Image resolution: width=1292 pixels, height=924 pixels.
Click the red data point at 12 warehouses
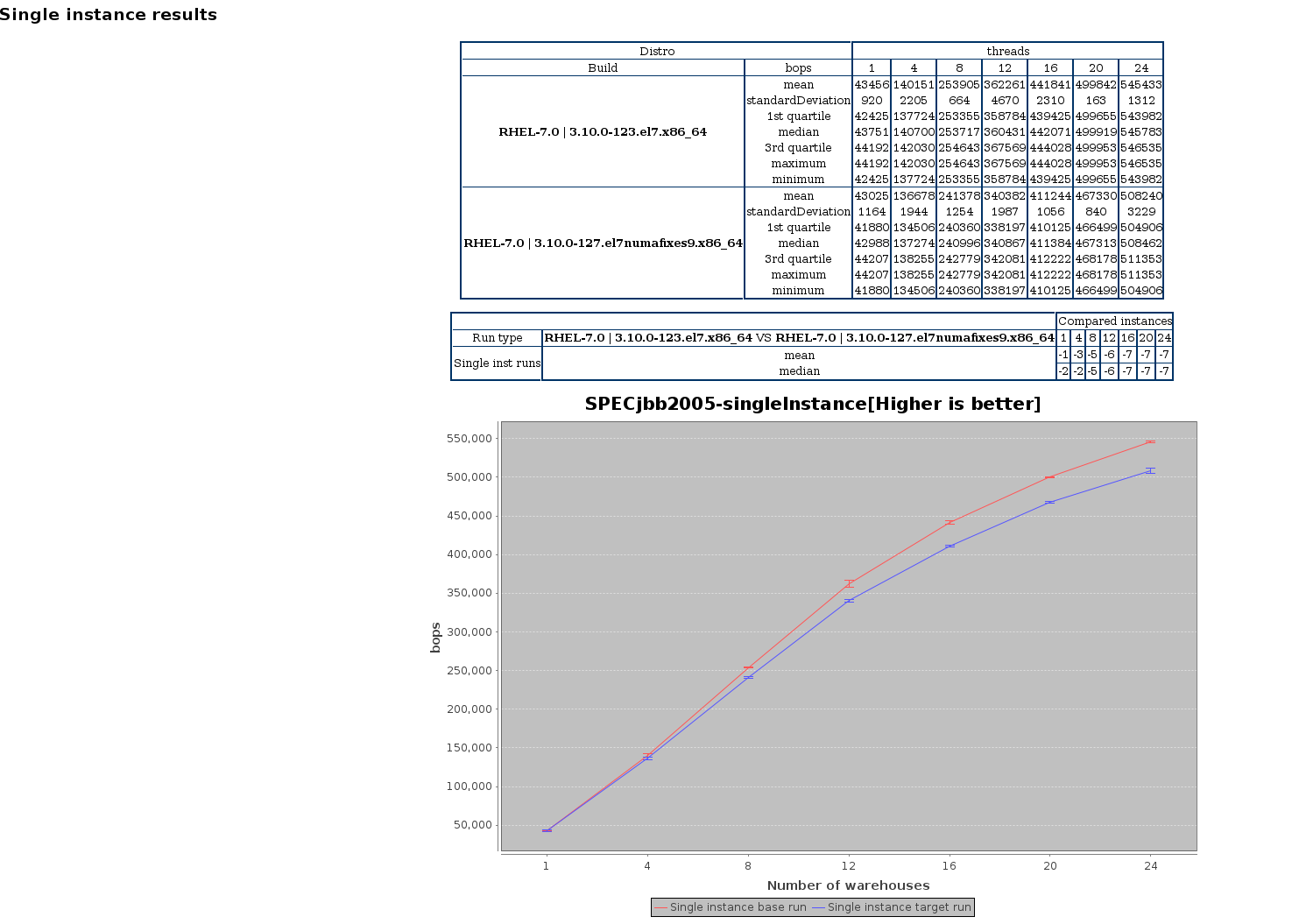[x=848, y=582]
